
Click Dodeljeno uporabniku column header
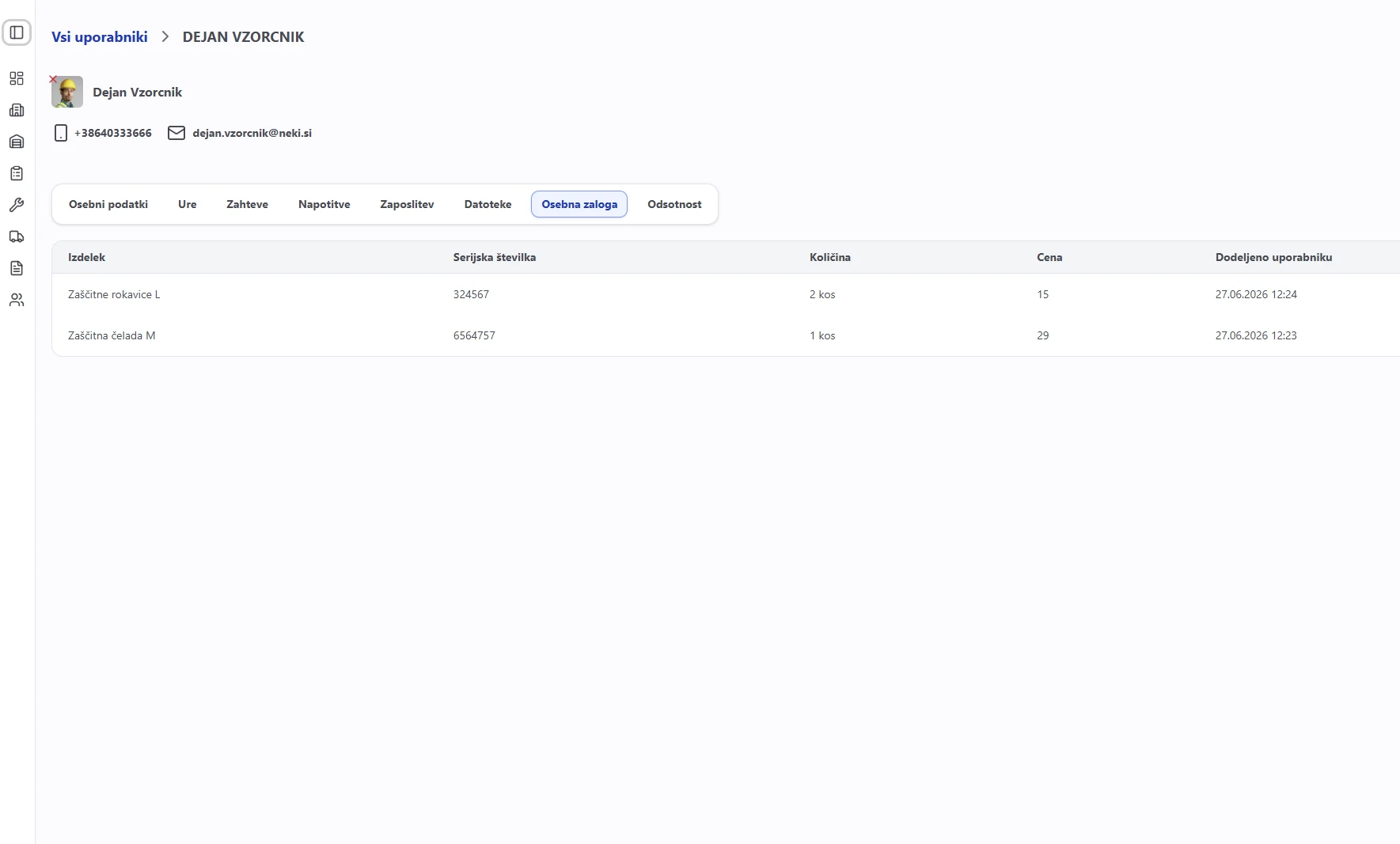click(1274, 257)
